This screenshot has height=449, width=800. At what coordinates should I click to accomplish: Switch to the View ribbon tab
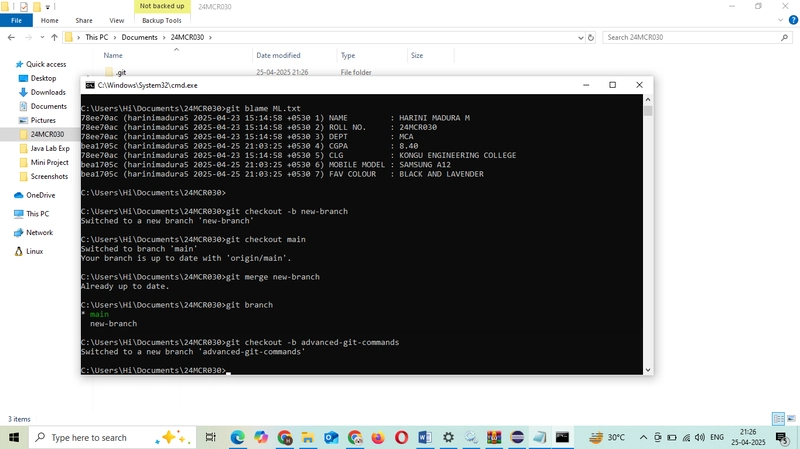[x=116, y=20]
